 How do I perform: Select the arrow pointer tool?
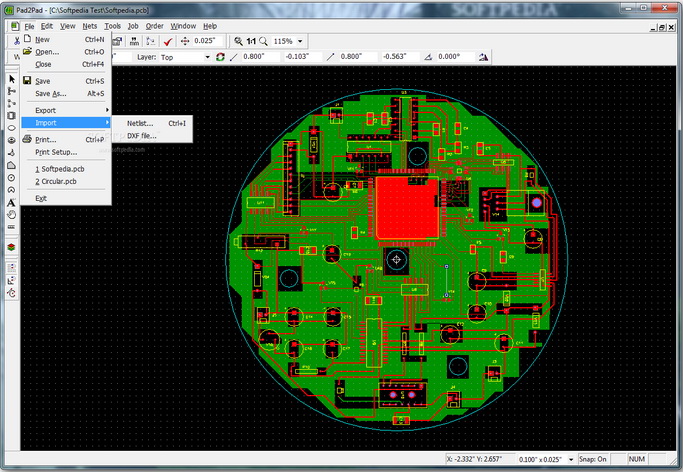(x=12, y=78)
